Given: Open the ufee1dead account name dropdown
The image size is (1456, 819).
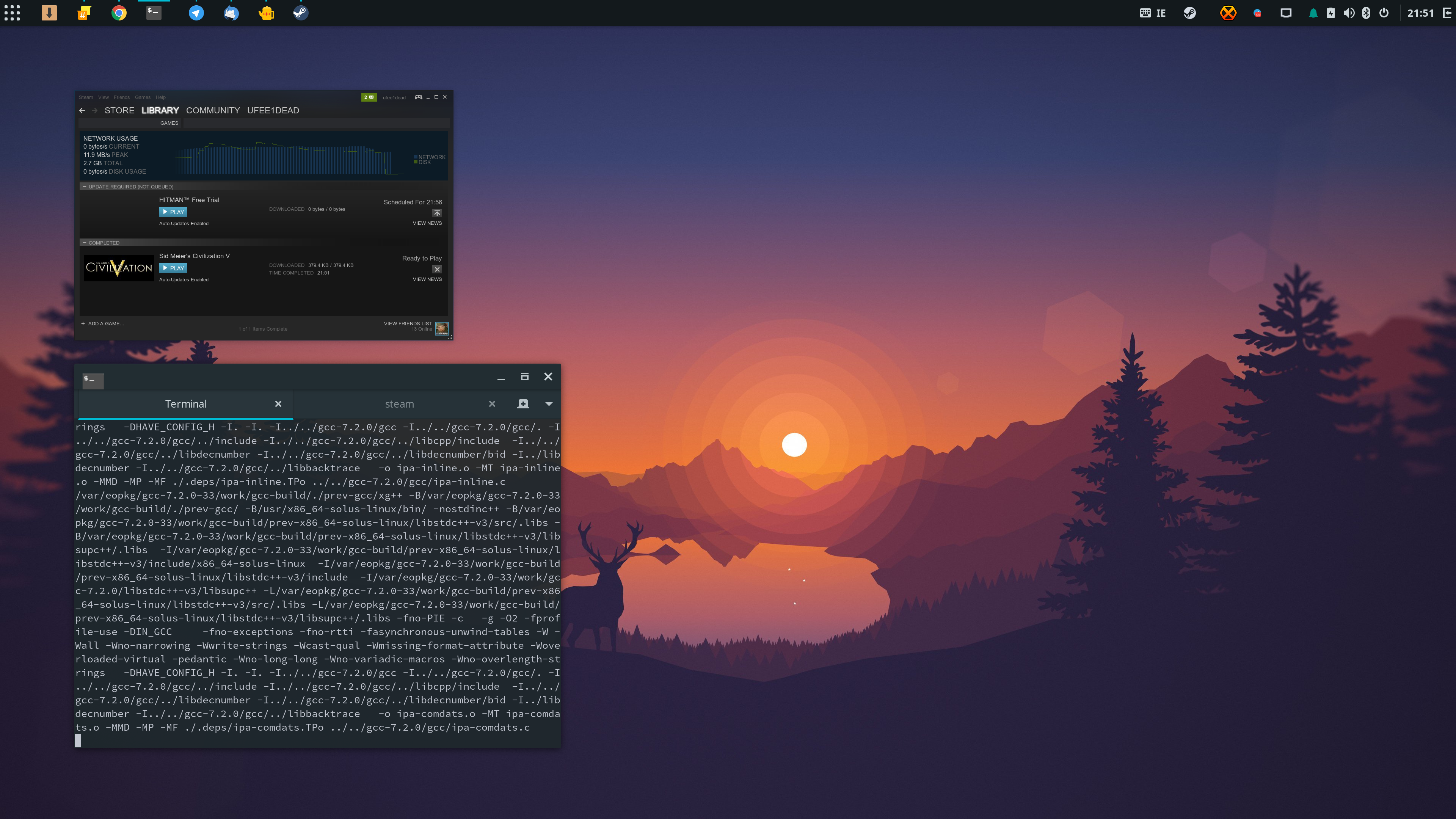Looking at the screenshot, I should coord(394,97).
